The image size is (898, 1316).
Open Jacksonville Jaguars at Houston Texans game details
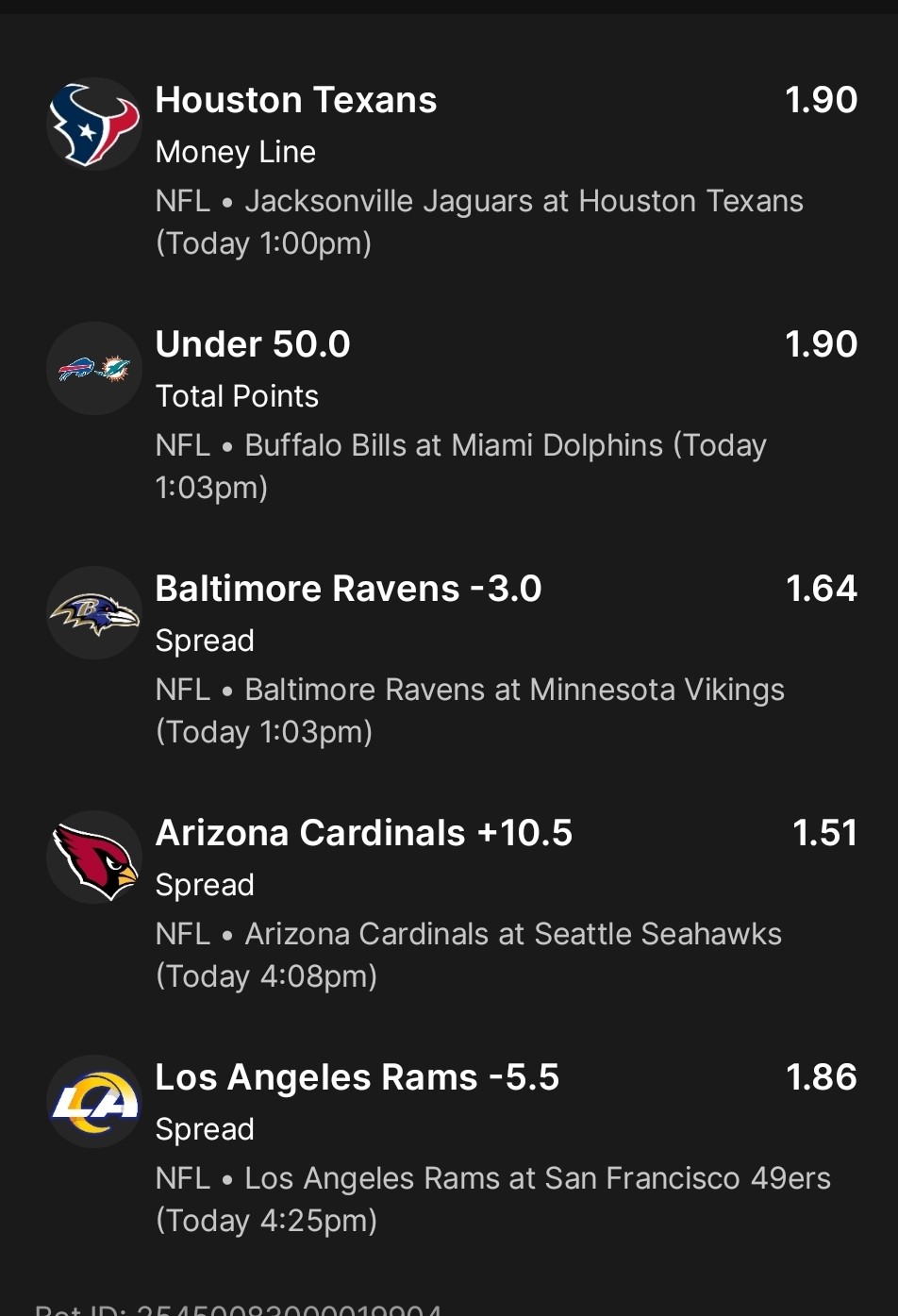pyautogui.click(x=479, y=222)
